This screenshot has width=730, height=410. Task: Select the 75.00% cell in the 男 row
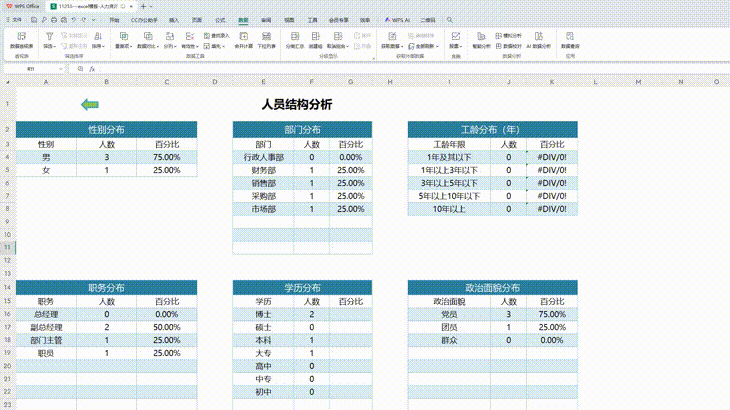coord(167,157)
